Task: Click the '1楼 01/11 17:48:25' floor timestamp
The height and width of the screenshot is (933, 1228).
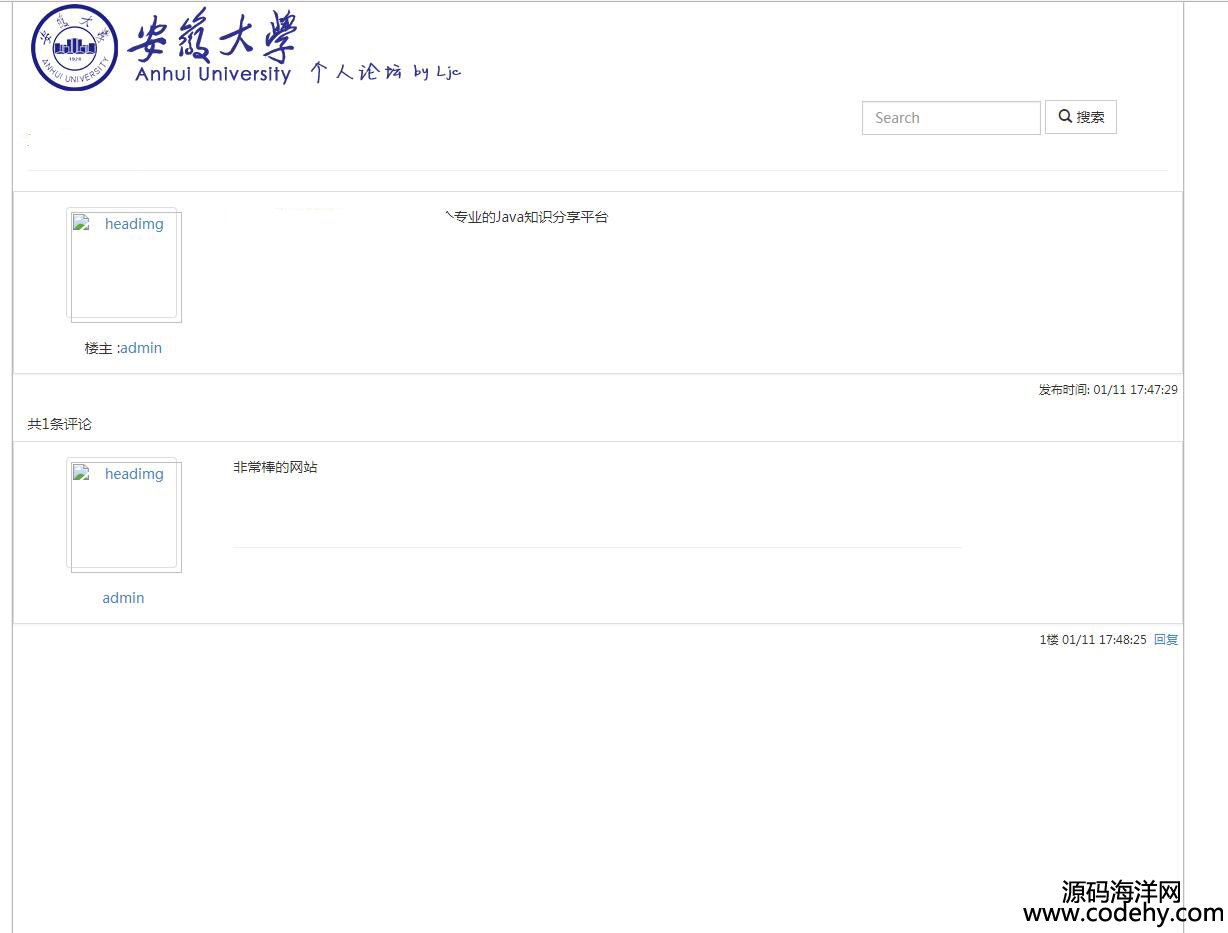Action: [x=1092, y=640]
